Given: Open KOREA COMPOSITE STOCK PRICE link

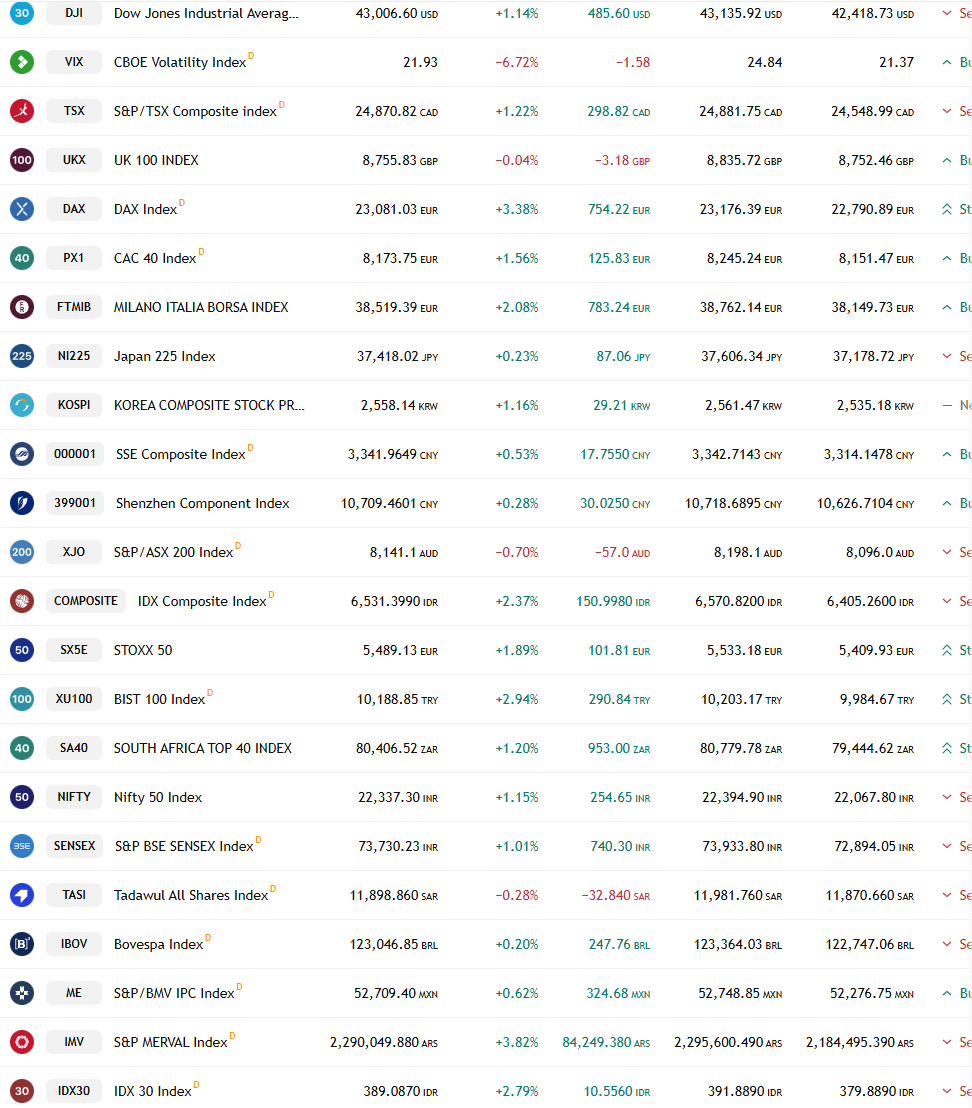Looking at the screenshot, I should [x=209, y=406].
